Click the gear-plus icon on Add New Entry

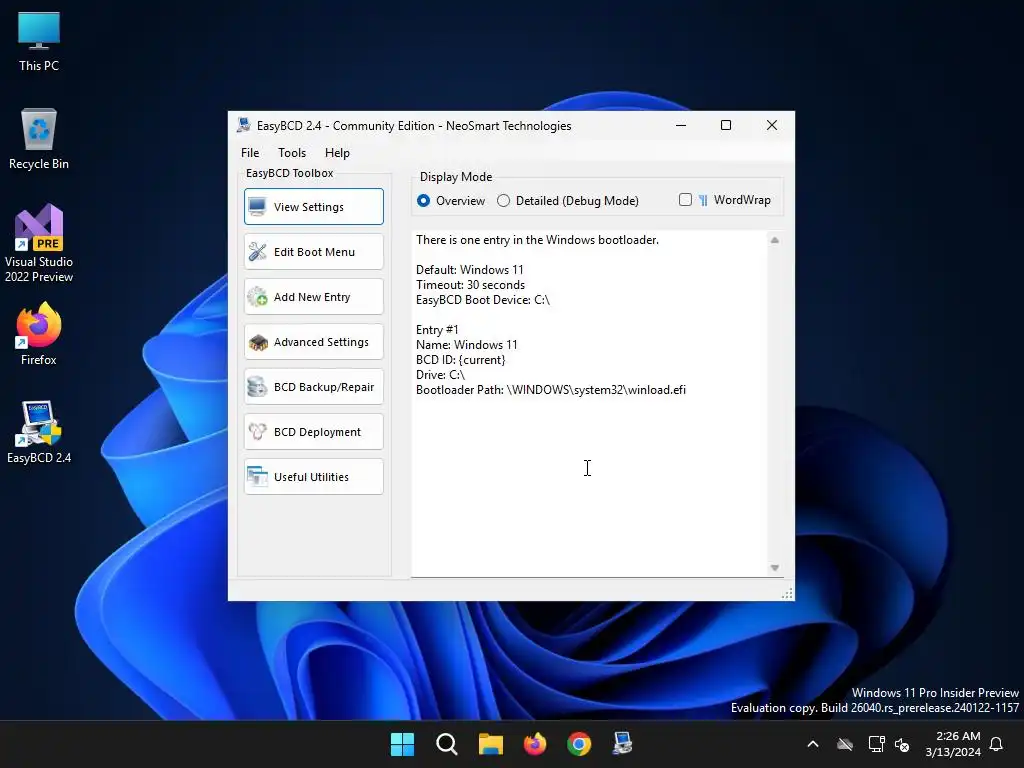[x=257, y=296]
